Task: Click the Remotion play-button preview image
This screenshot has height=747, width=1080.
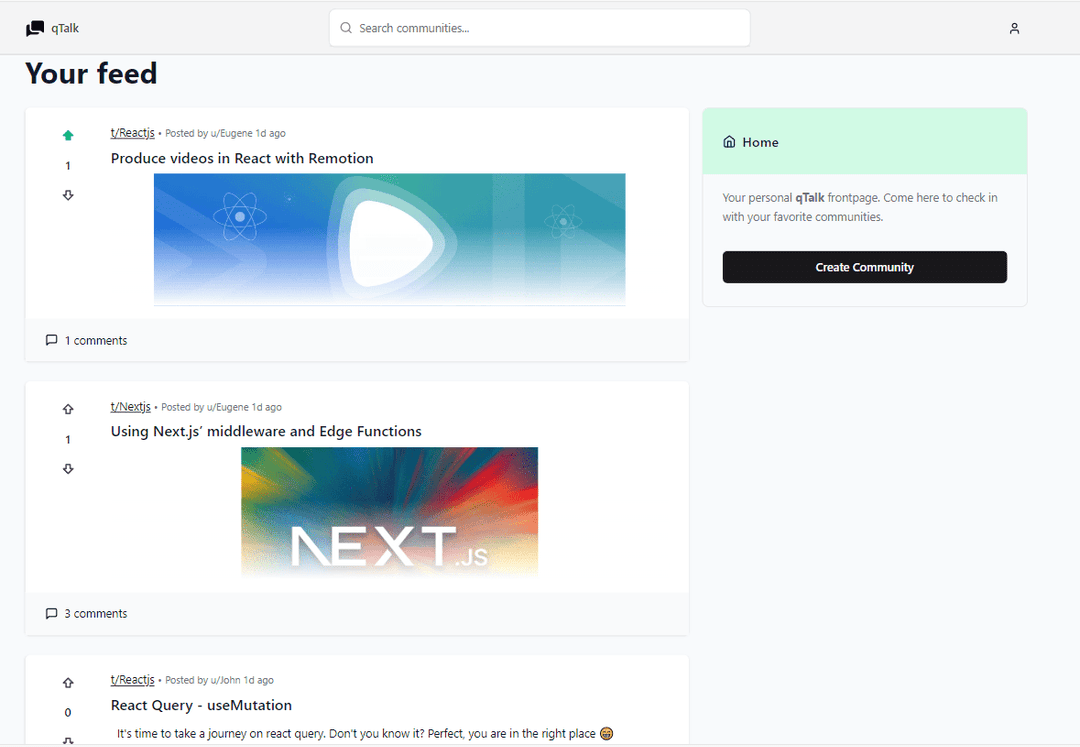Action: click(x=389, y=239)
